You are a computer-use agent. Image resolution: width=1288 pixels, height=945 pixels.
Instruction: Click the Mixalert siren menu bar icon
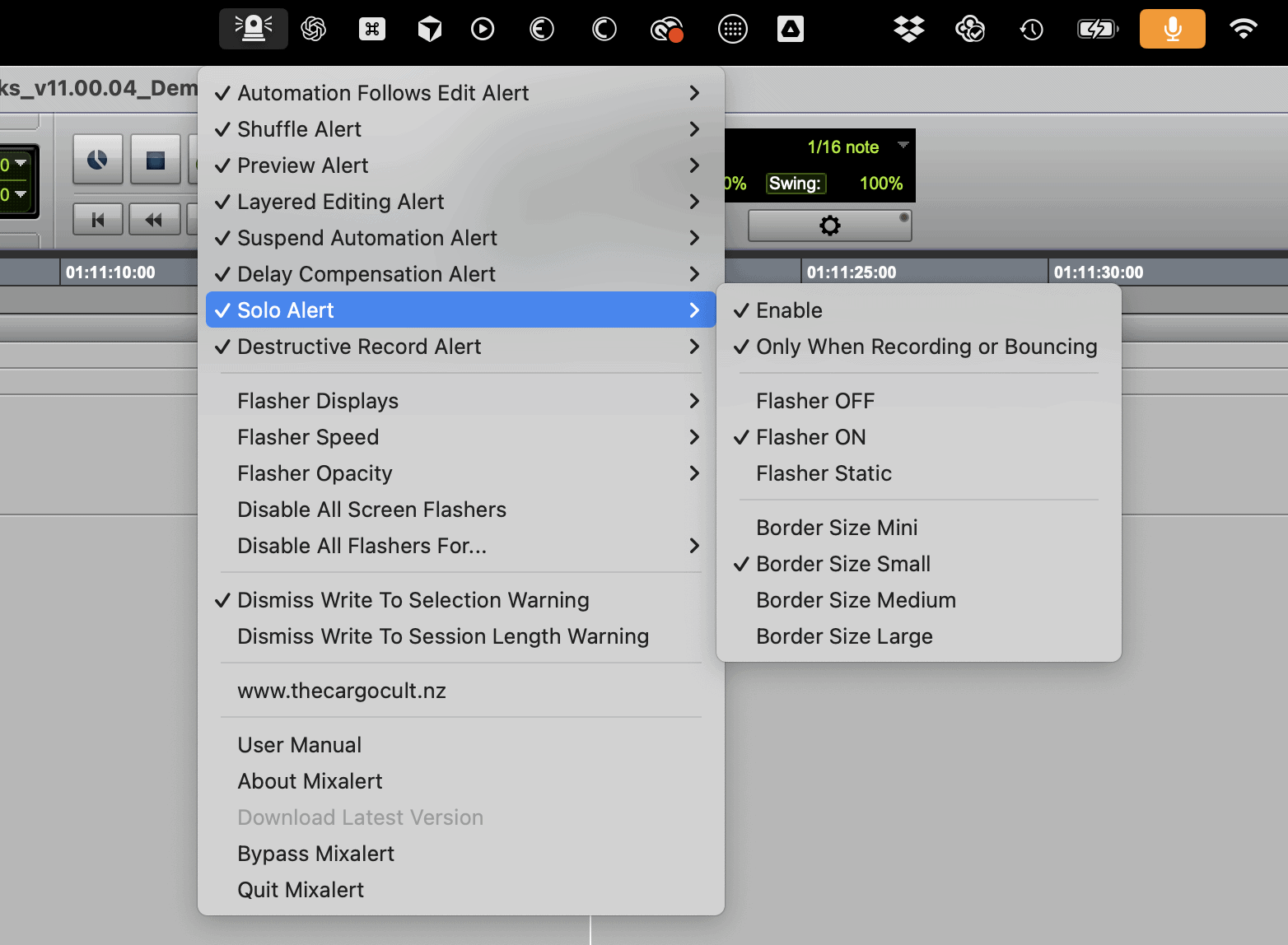(253, 29)
